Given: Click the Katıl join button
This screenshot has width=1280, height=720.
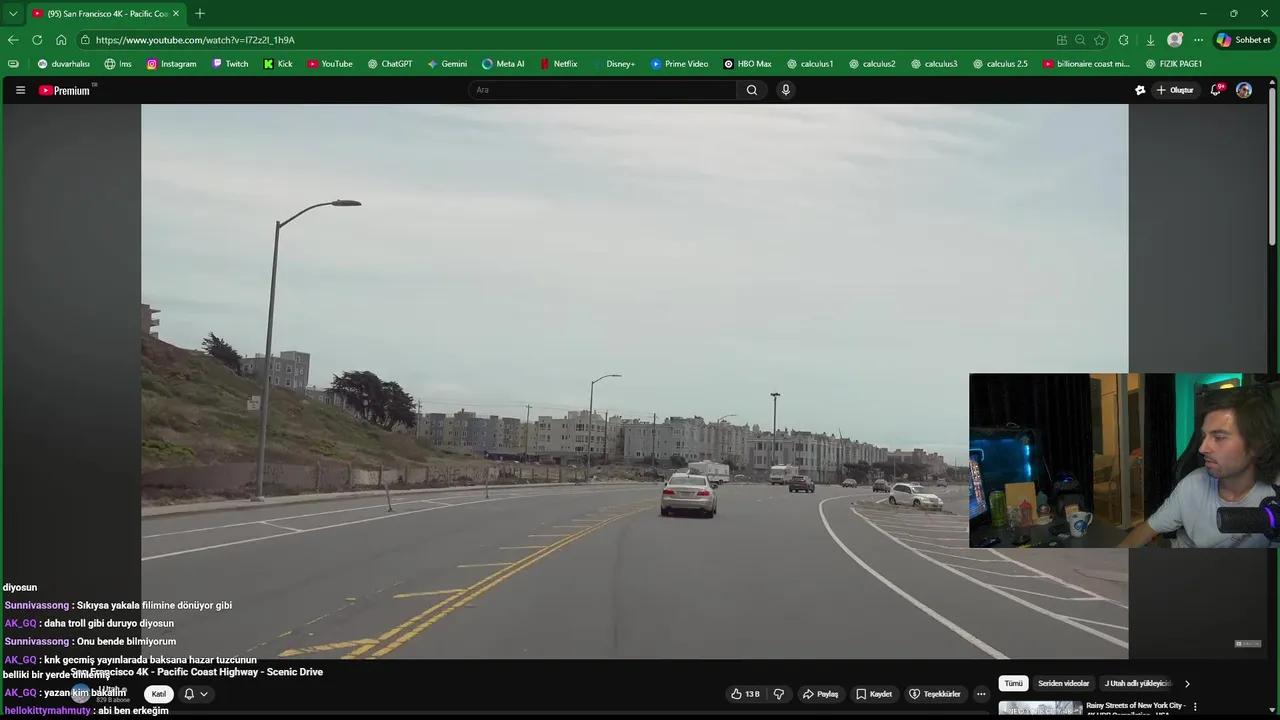Looking at the screenshot, I should (x=158, y=694).
